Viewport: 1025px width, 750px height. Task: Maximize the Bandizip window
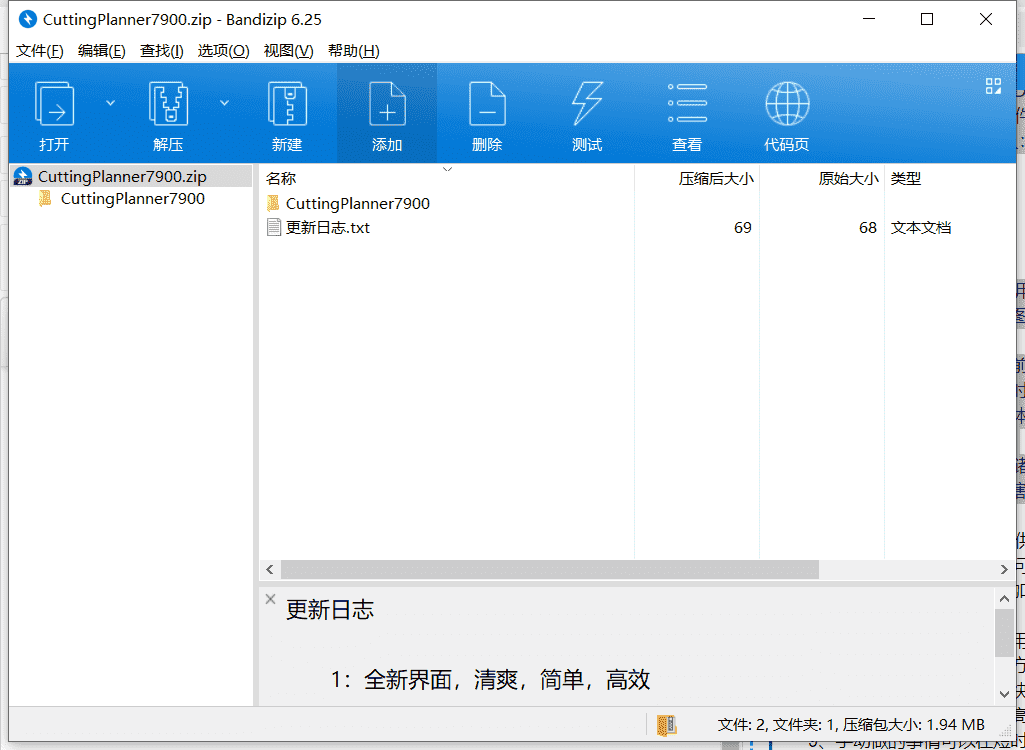click(927, 20)
